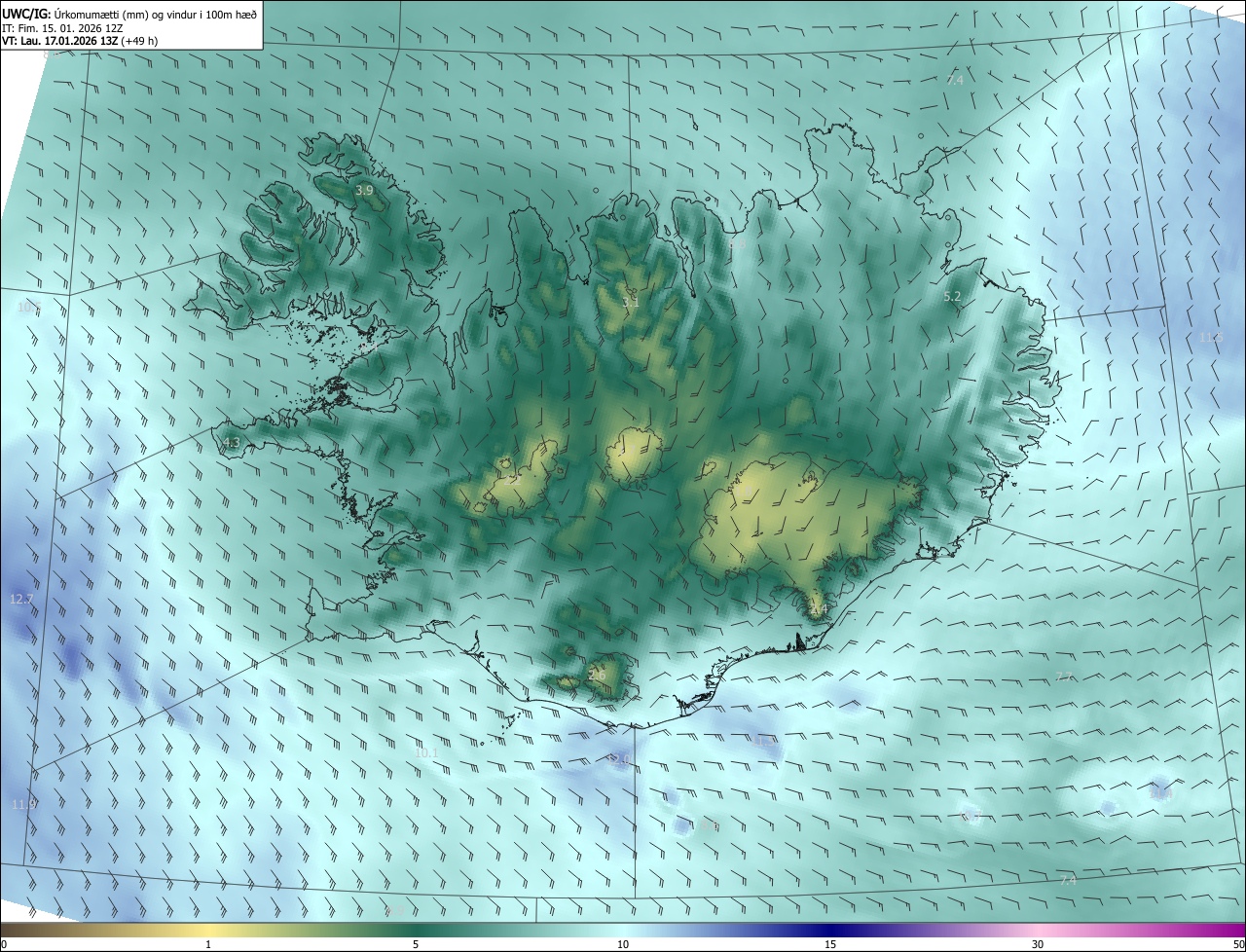The height and width of the screenshot is (952, 1246).
Task: Click the 4.3 value label on the Snæfellsnes peninsula
Action: point(231,443)
